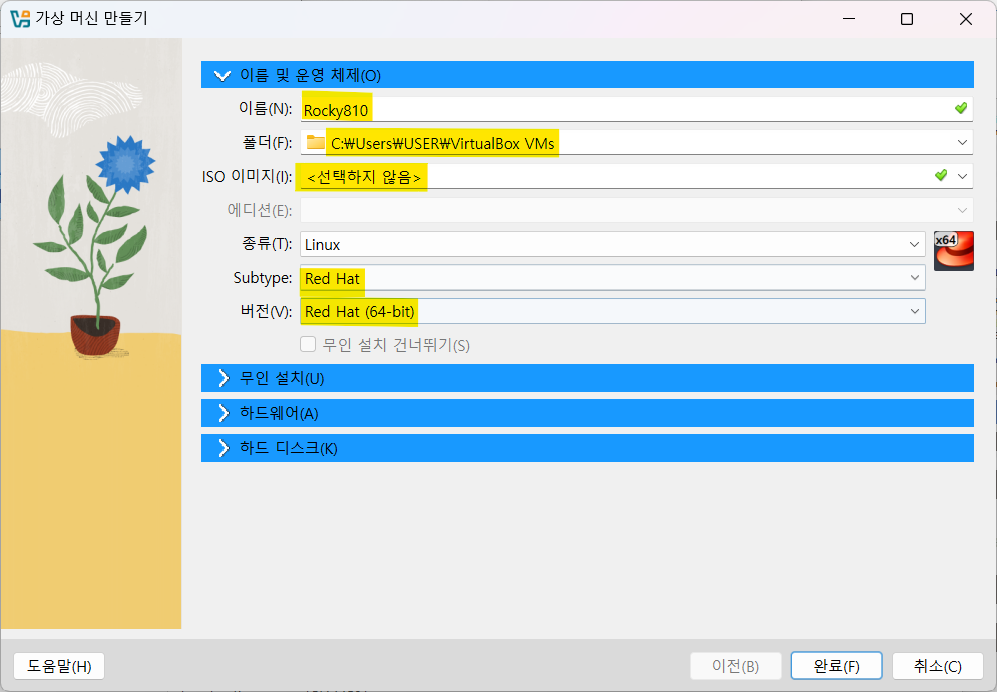Click the ISO 이미지(I): label

247,176
